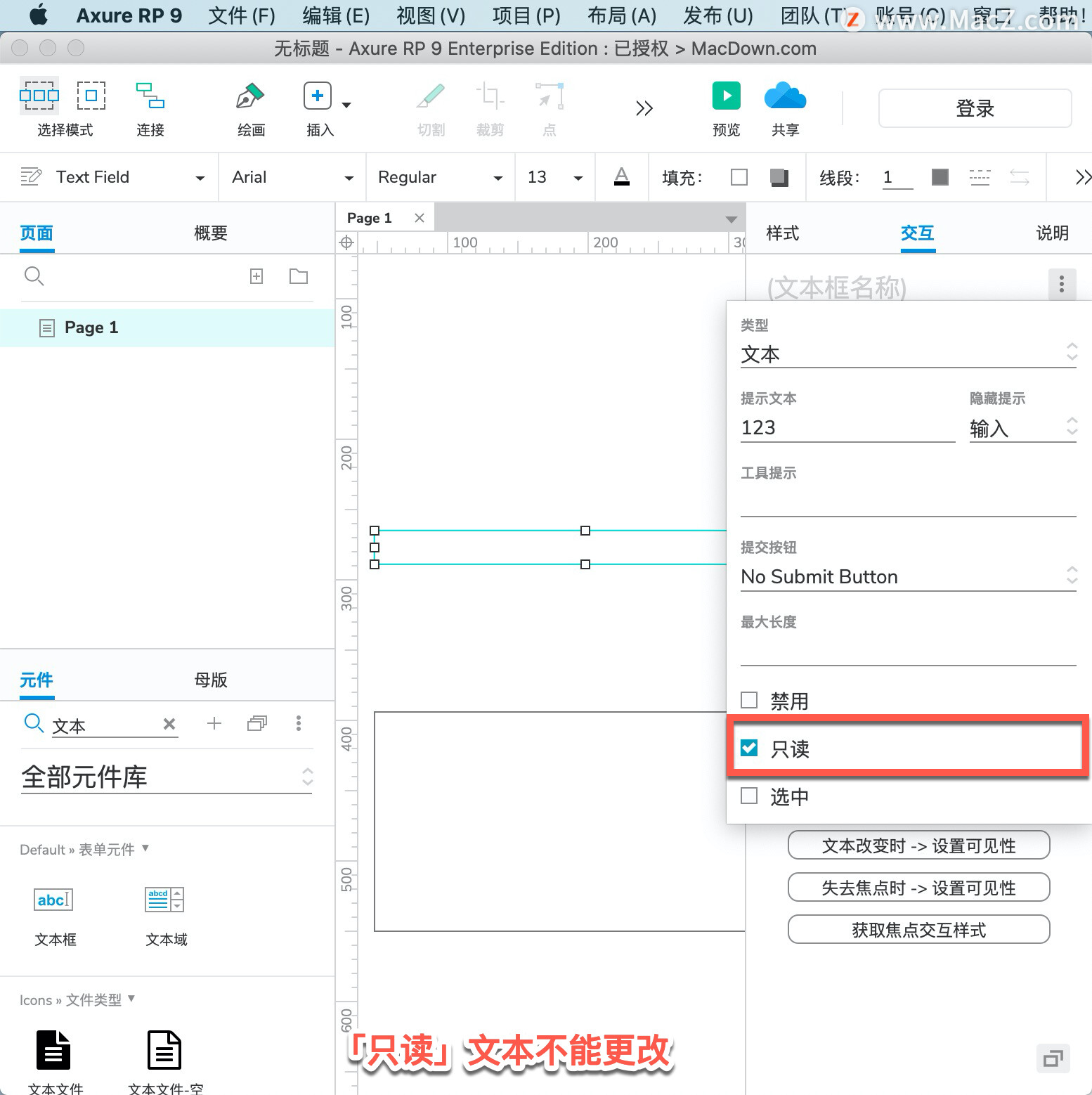1092x1095 pixels.
Task: Switch to the 页面 pages tab
Action: tap(37, 233)
